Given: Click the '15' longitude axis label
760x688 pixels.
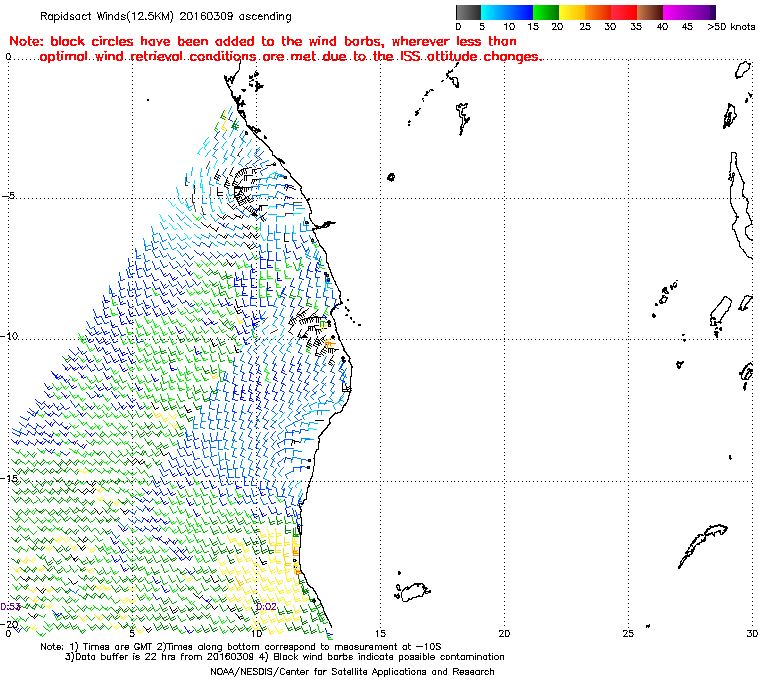Looking at the screenshot, I should click(380, 633).
